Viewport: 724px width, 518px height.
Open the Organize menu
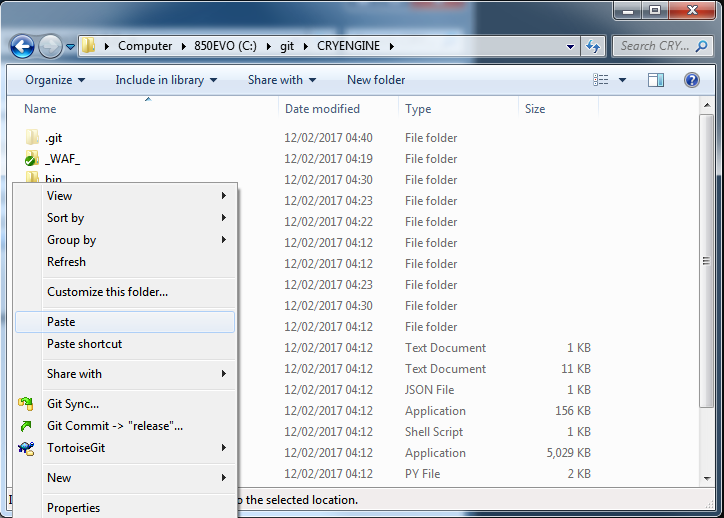pyautogui.click(x=55, y=80)
